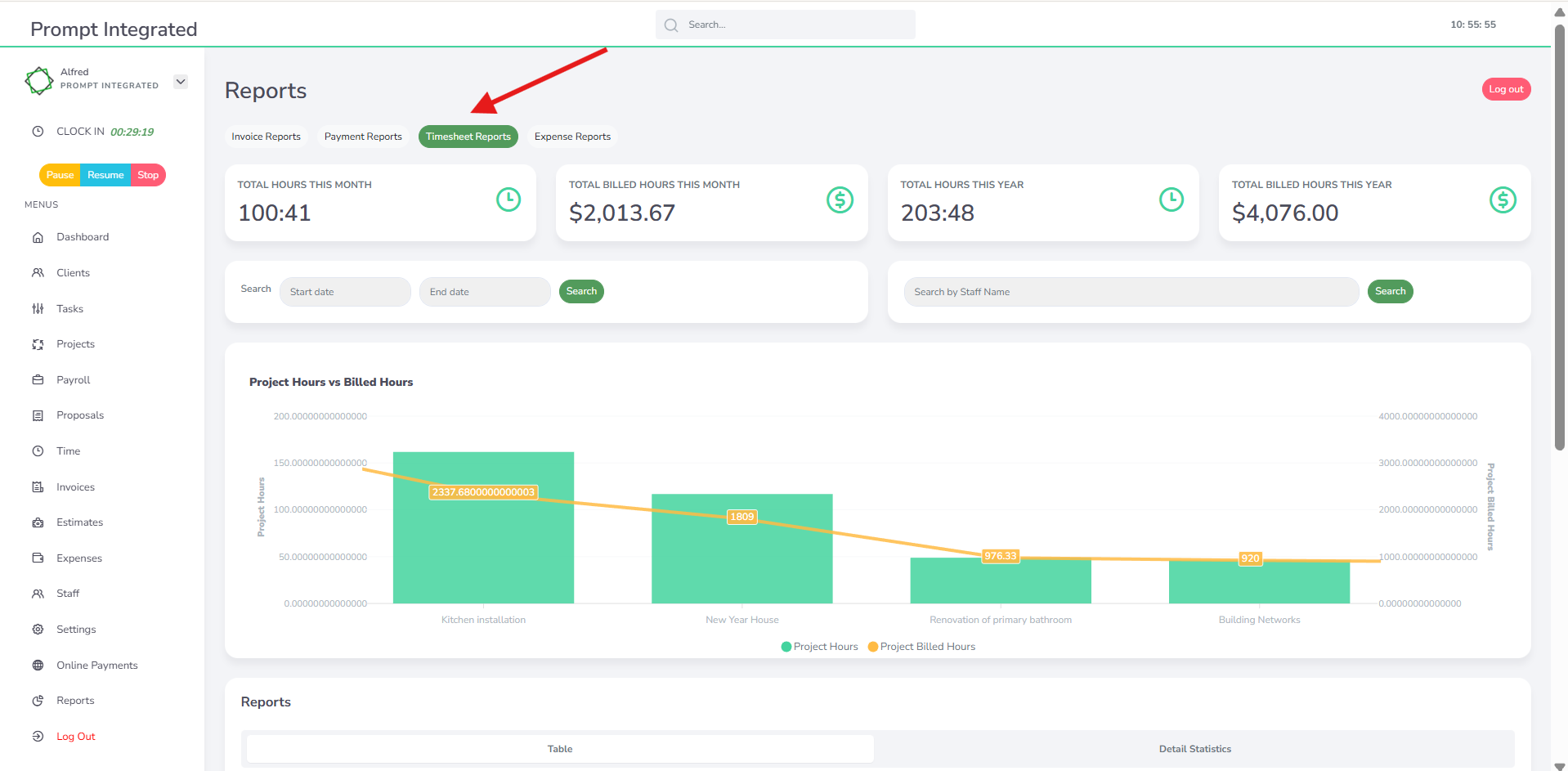Open the Start date picker field
This screenshot has width=1568, height=771.
[x=345, y=292]
